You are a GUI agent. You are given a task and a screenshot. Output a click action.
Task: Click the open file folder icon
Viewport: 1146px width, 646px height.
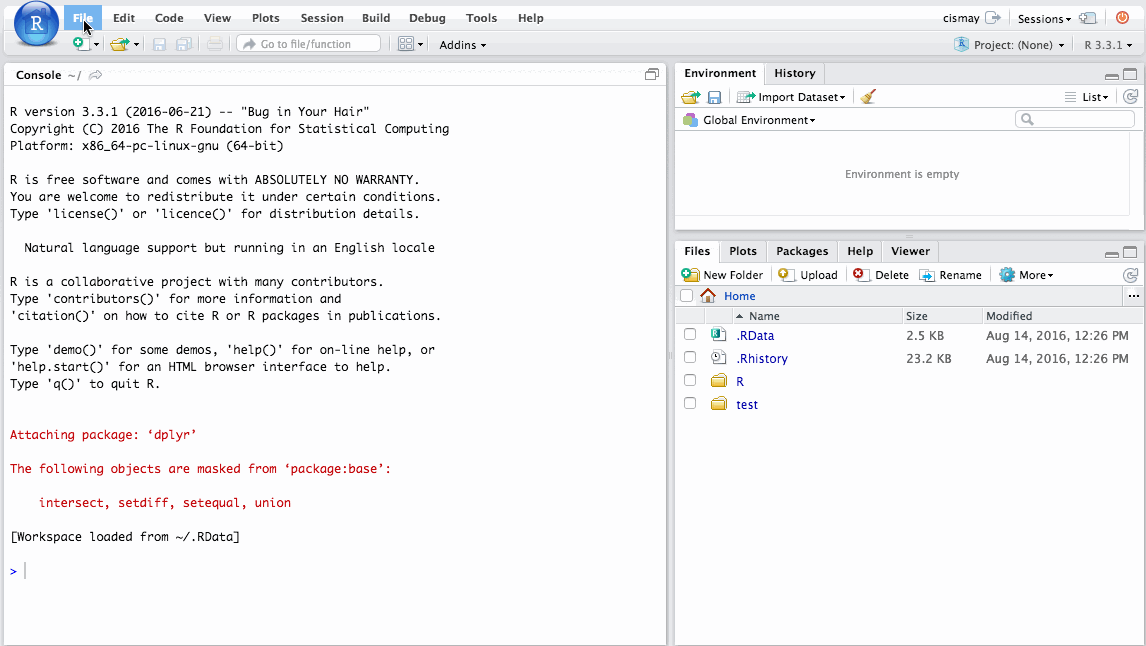point(119,44)
